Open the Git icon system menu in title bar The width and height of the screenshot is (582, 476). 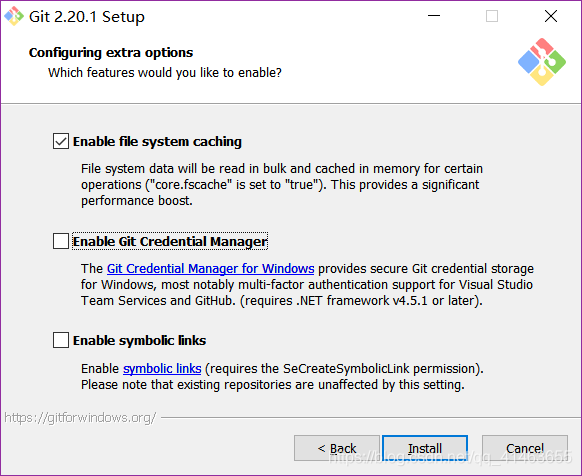[x=14, y=16]
